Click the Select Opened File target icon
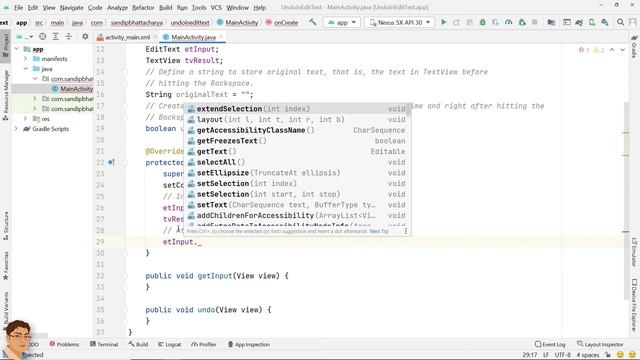 coord(42,36)
